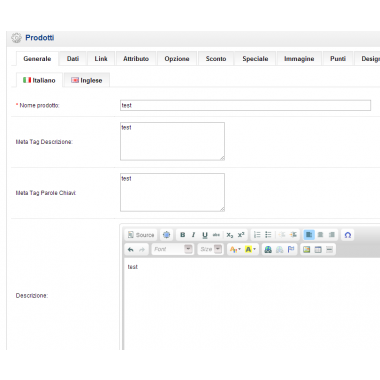This screenshot has height=380, width=380.
Task: Click the Source button in the editor
Action: [x=141, y=235]
